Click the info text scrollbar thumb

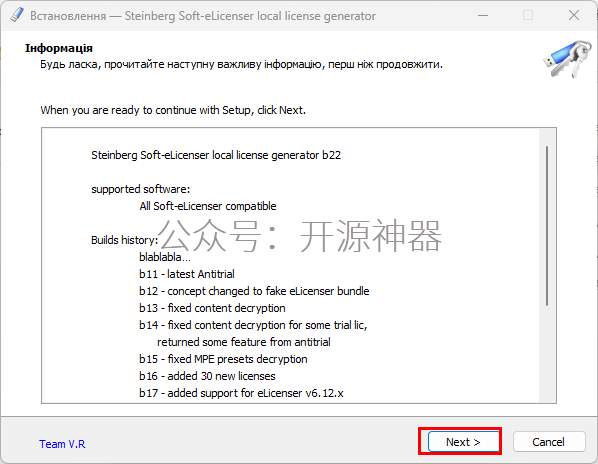click(547, 226)
